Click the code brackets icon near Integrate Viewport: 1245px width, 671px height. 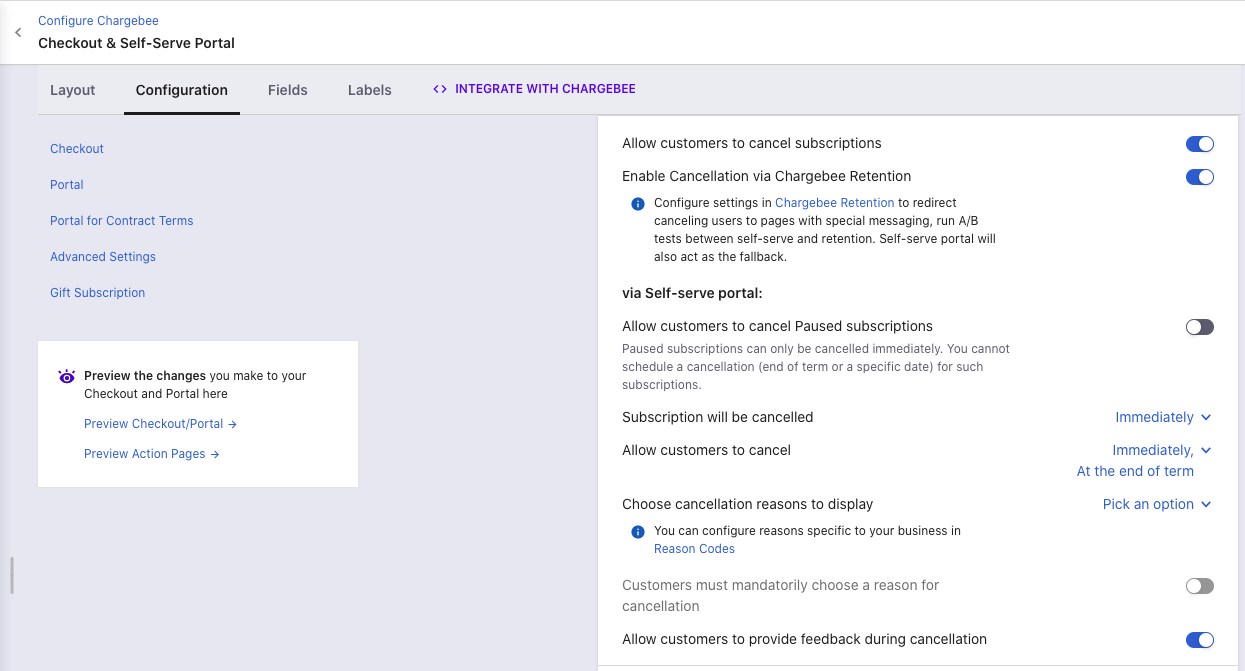click(x=439, y=89)
